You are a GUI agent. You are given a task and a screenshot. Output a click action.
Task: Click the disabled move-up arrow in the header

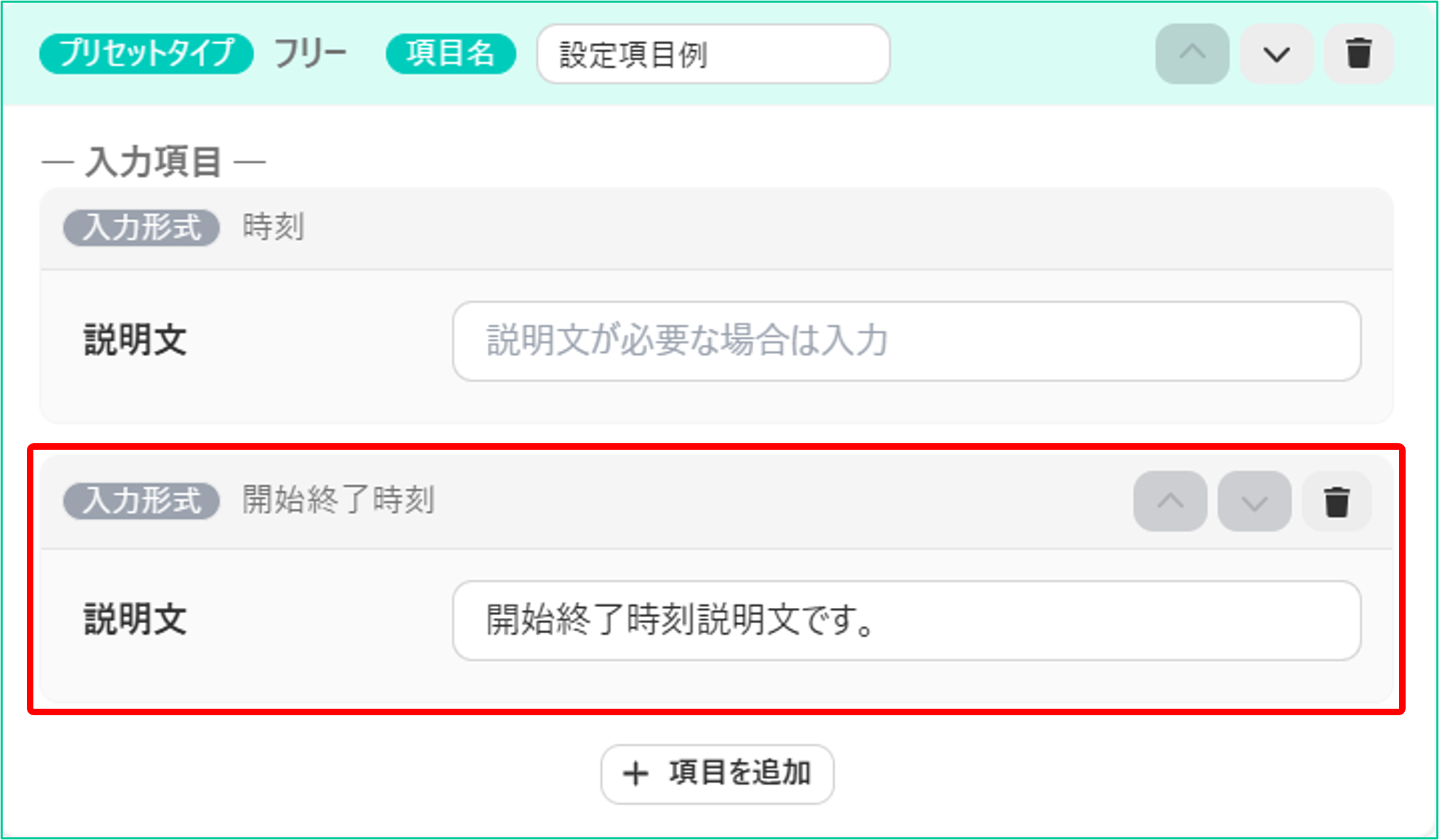(1192, 54)
